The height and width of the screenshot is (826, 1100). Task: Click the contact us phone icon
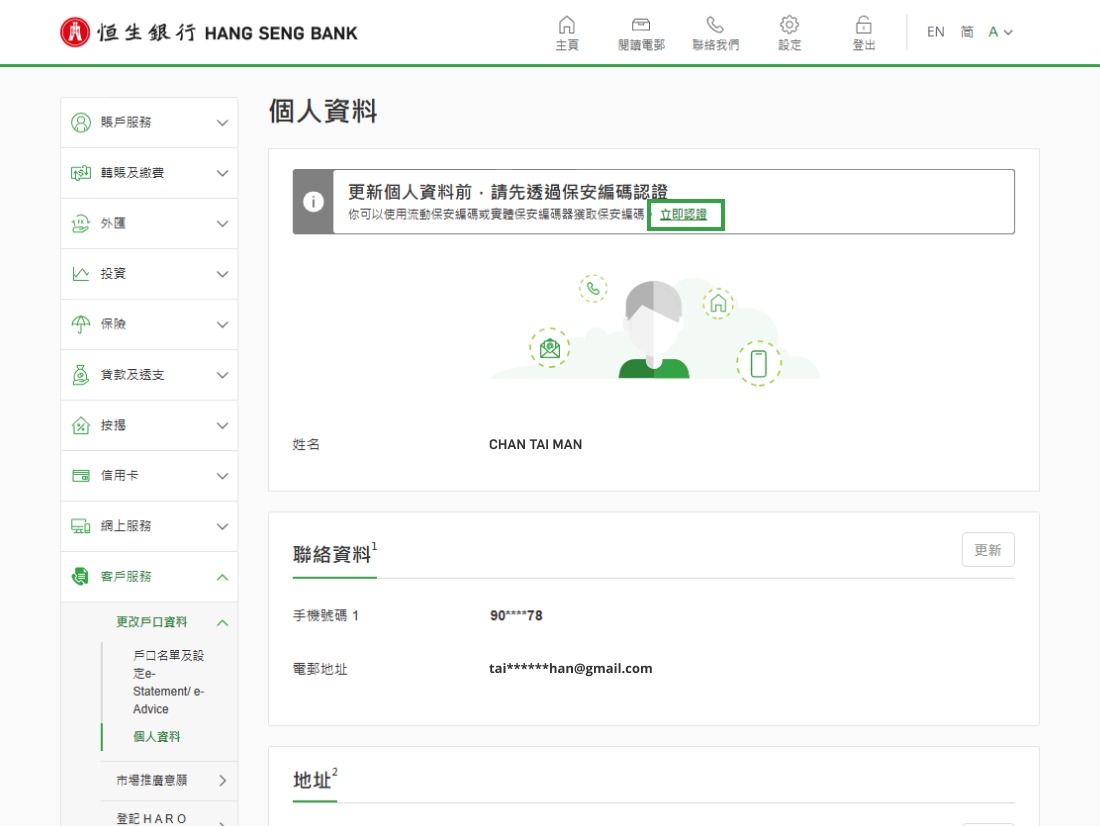[715, 25]
